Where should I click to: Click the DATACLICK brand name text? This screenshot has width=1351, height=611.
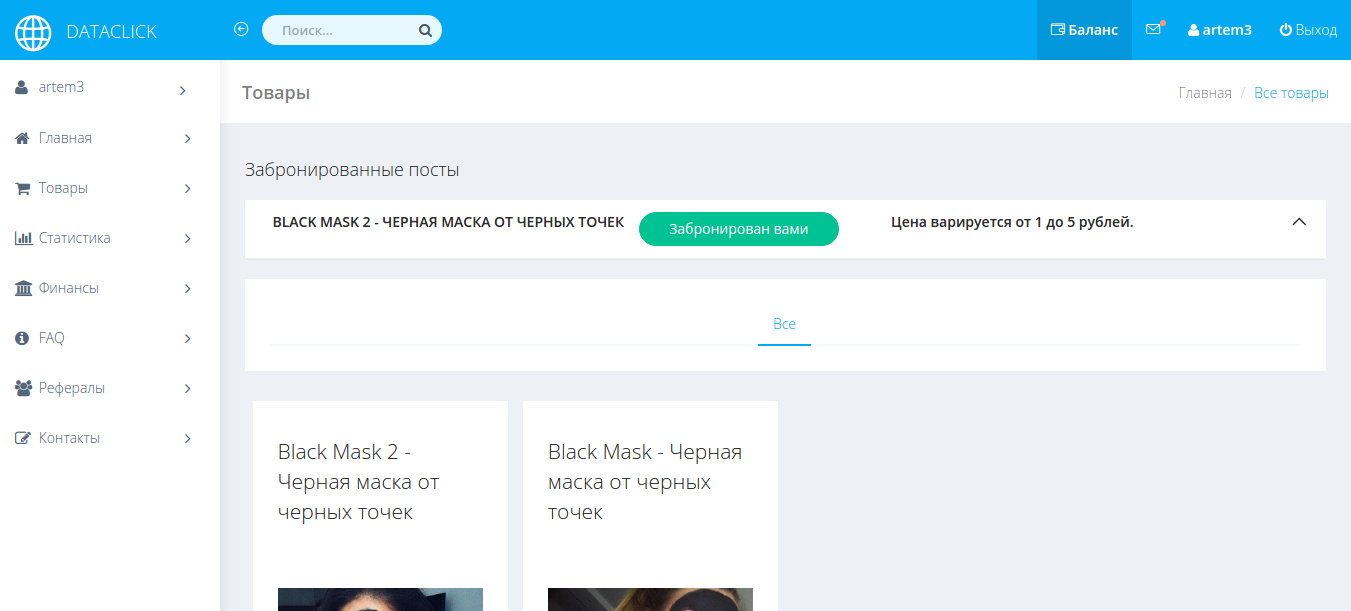tap(111, 32)
